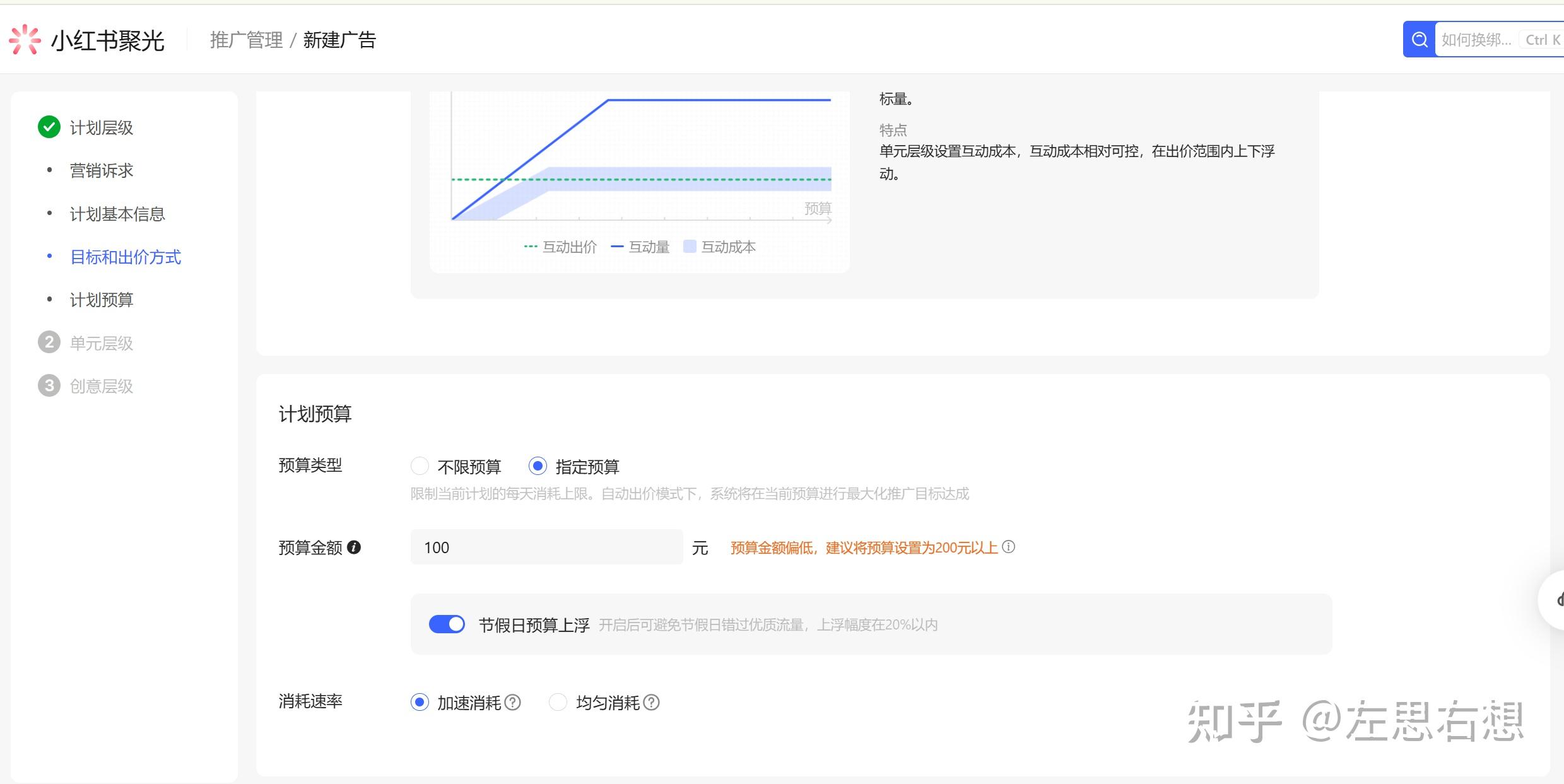Click the description starting 单元层级设置互动成本

click(x=1077, y=162)
